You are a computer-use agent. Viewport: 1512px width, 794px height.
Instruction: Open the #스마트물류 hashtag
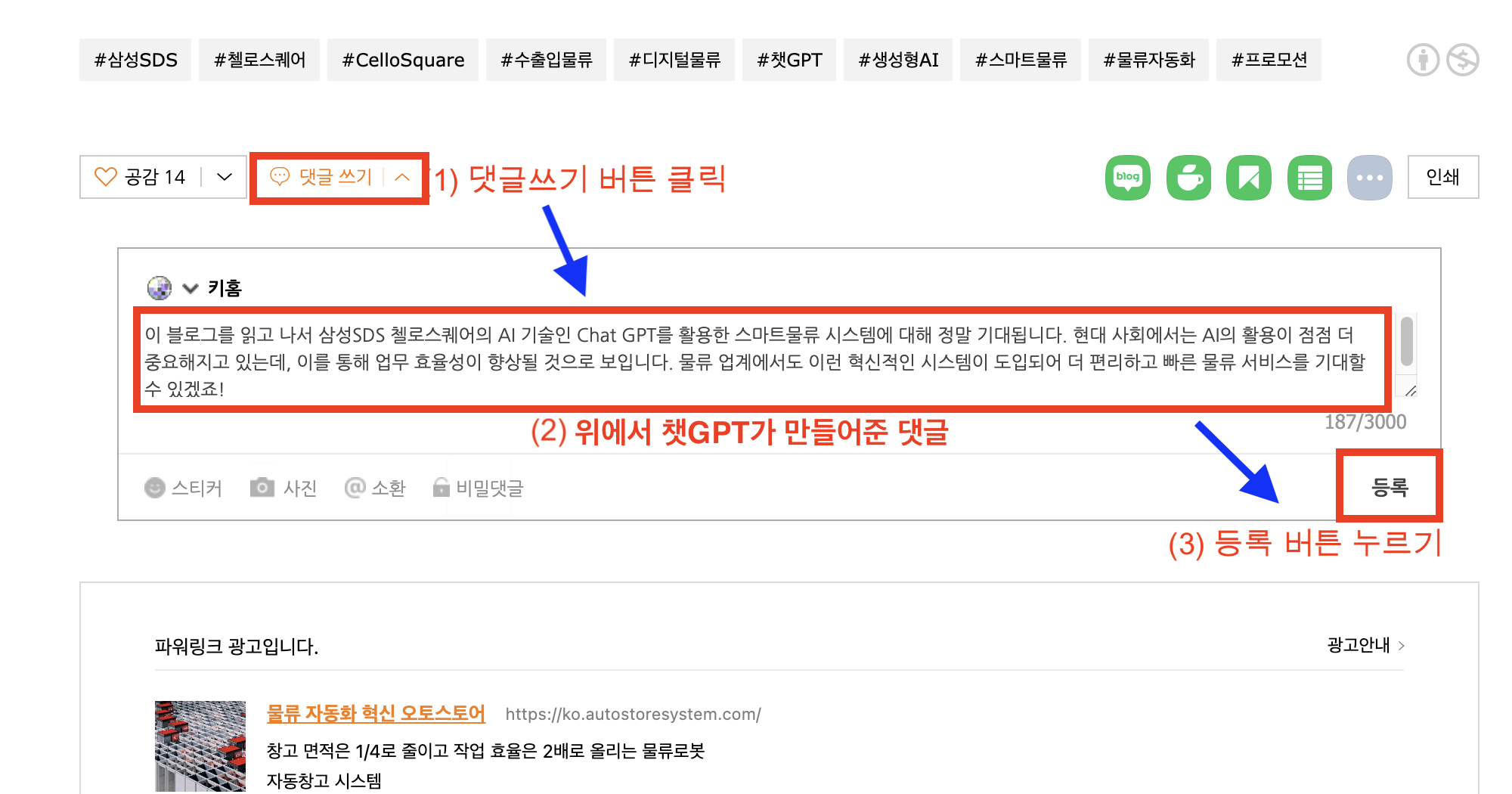(1021, 60)
